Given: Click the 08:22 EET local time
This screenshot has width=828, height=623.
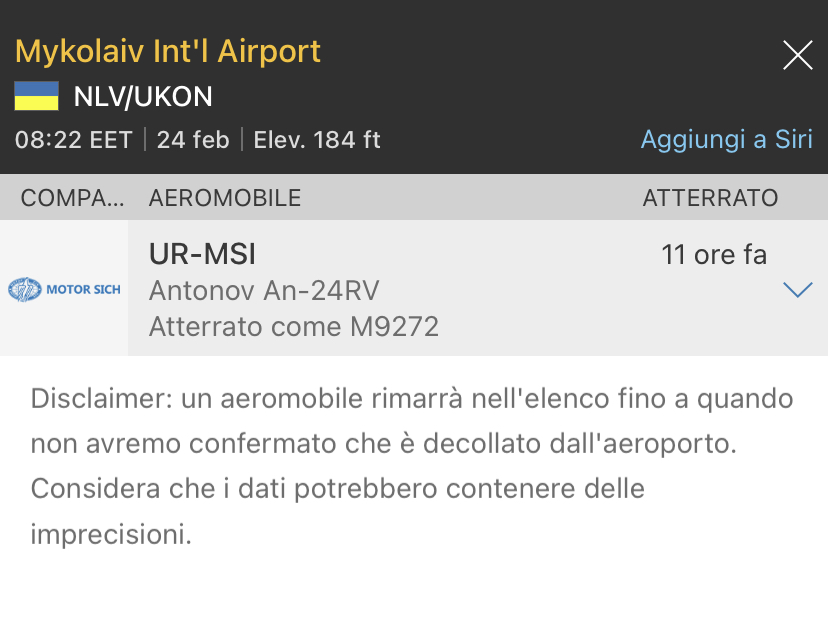Looking at the screenshot, I should (x=74, y=139).
